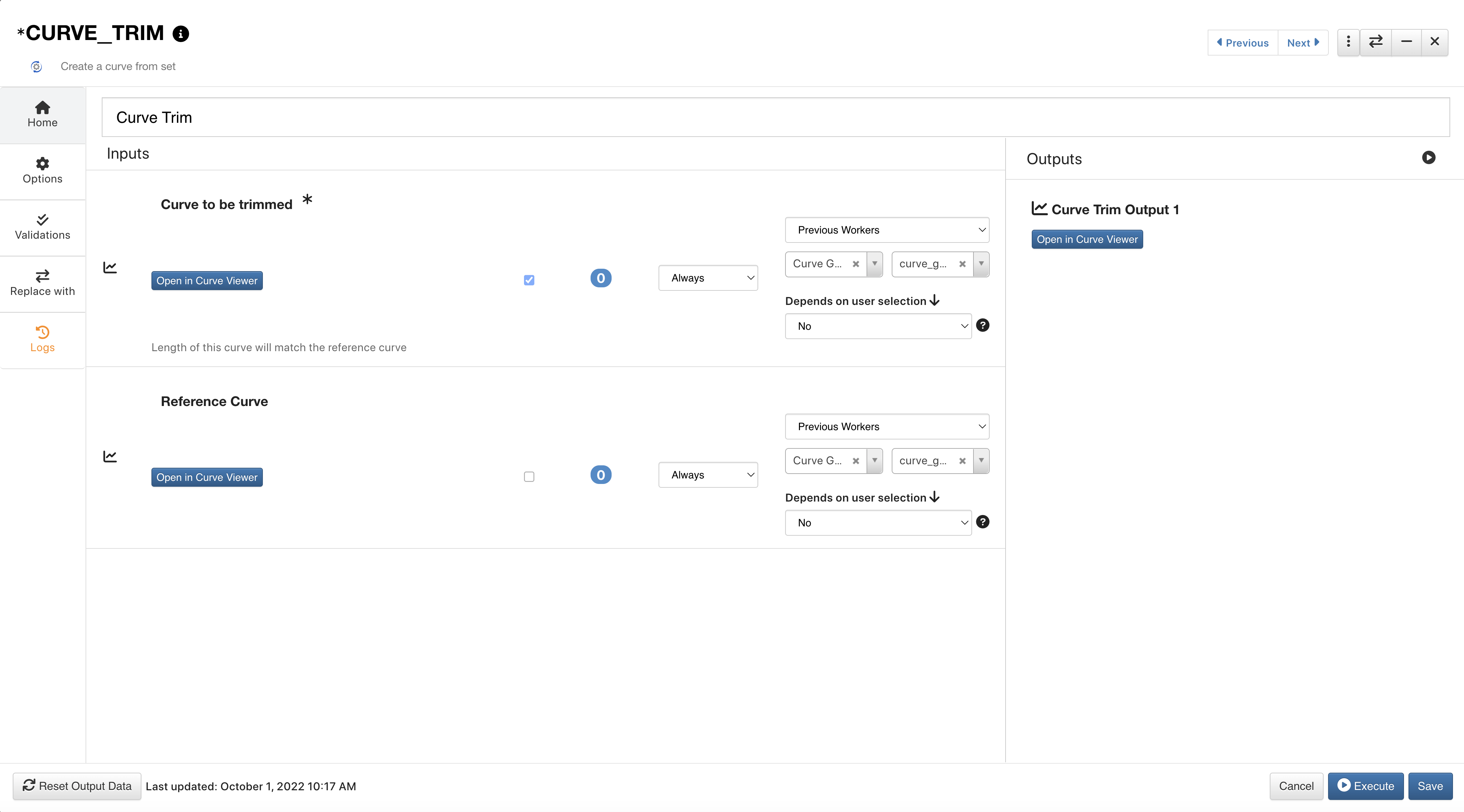The image size is (1464, 812).
Task: Click Reset Output Data button
Action: [x=77, y=786]
